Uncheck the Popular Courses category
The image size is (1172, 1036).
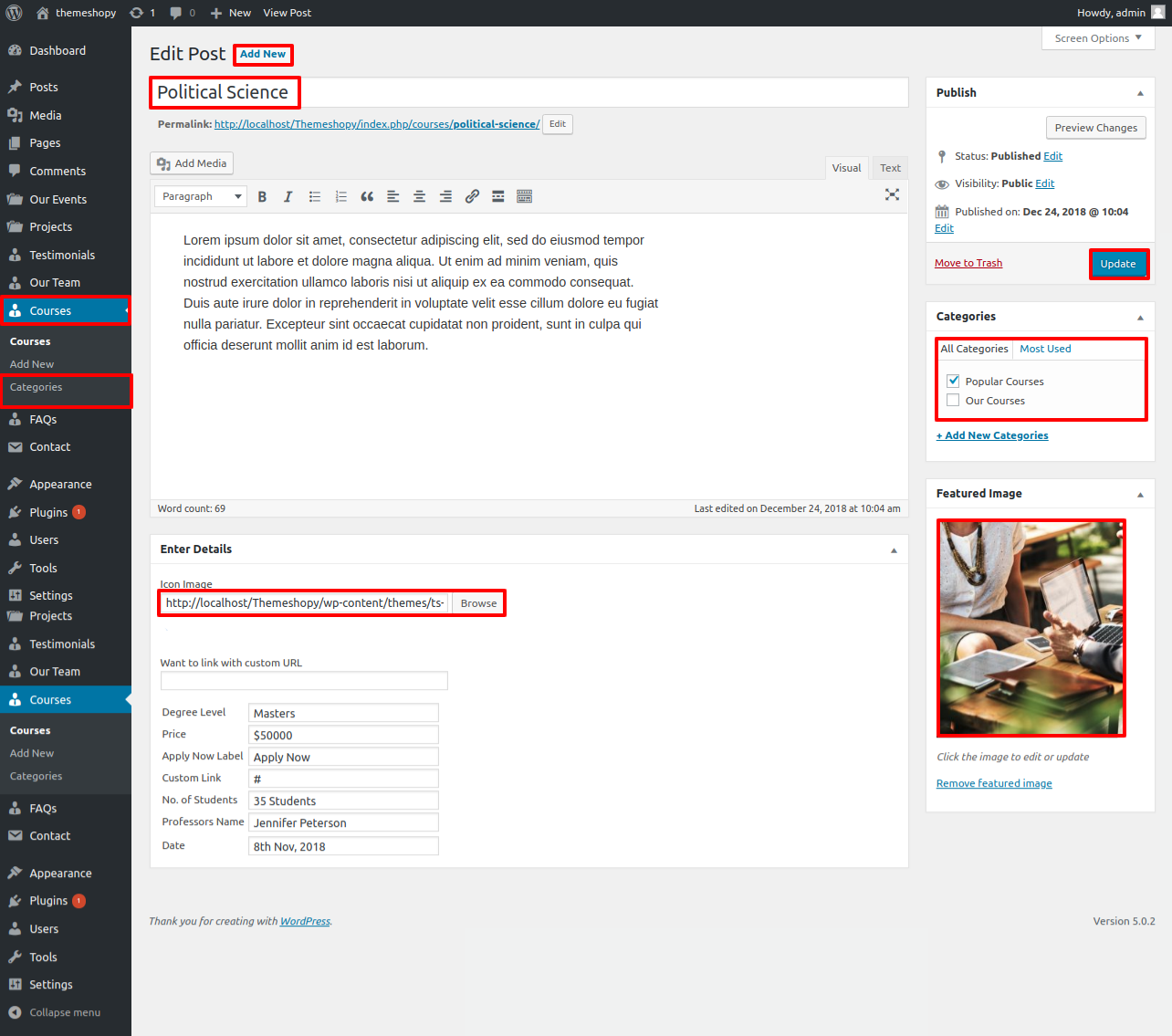(953, 381)
